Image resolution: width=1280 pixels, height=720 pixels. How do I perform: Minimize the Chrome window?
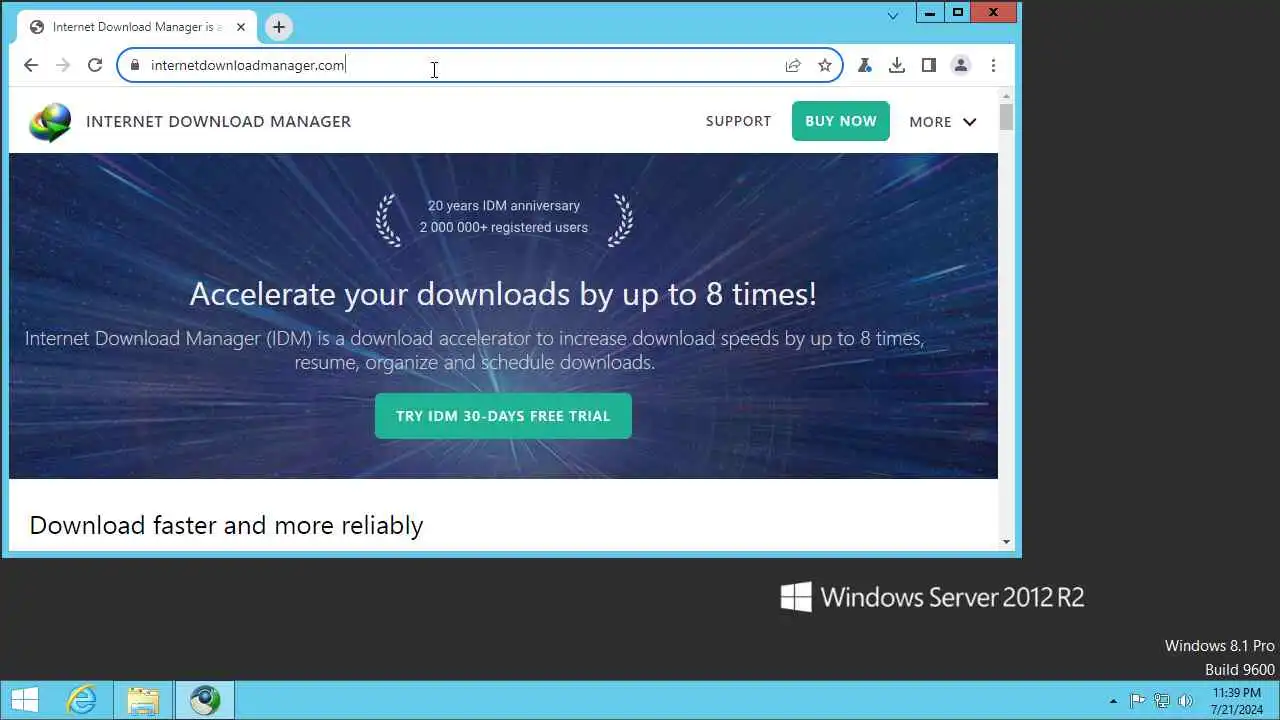[930, 13]
